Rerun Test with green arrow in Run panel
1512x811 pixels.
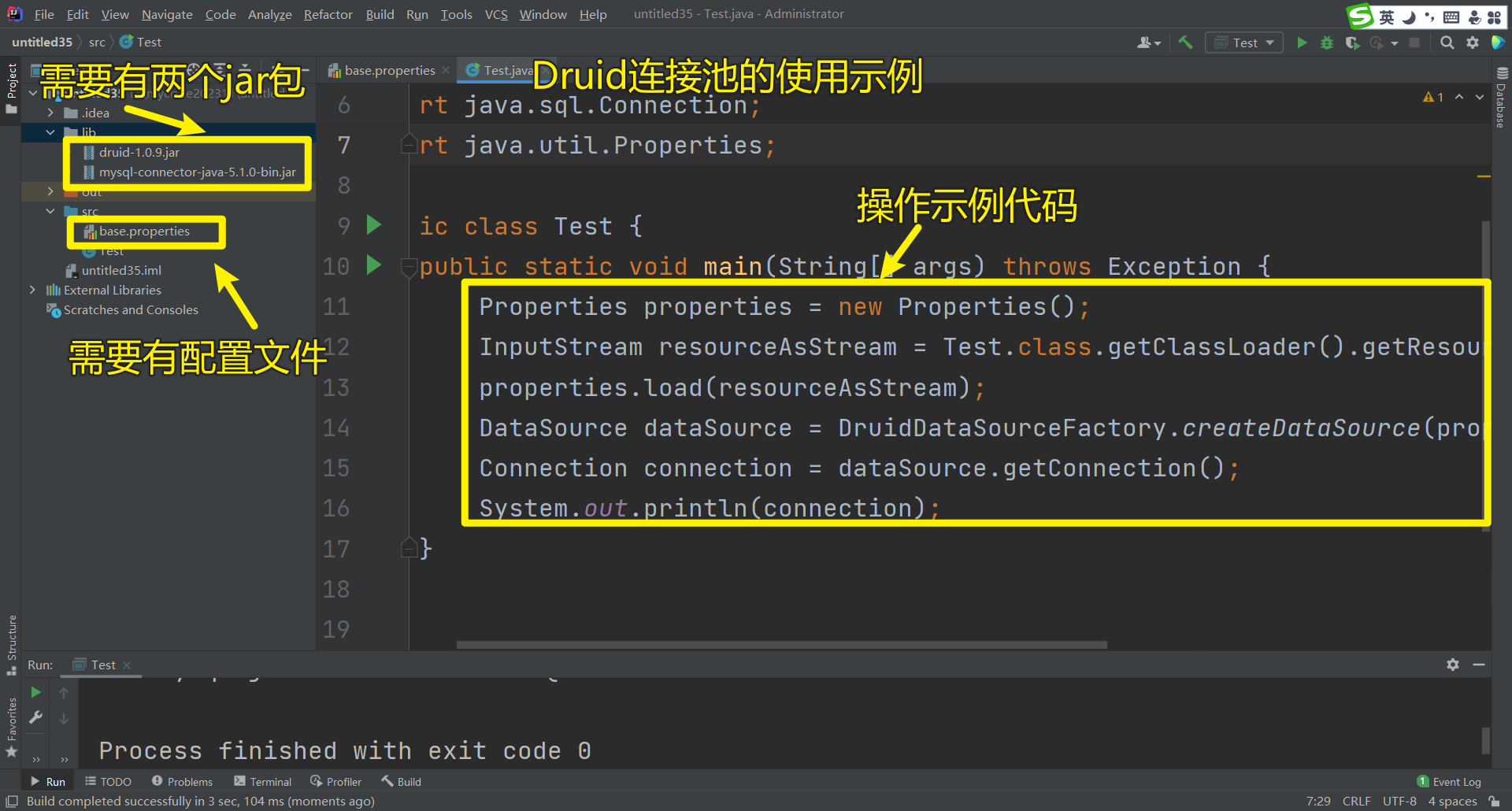(35, 692)
